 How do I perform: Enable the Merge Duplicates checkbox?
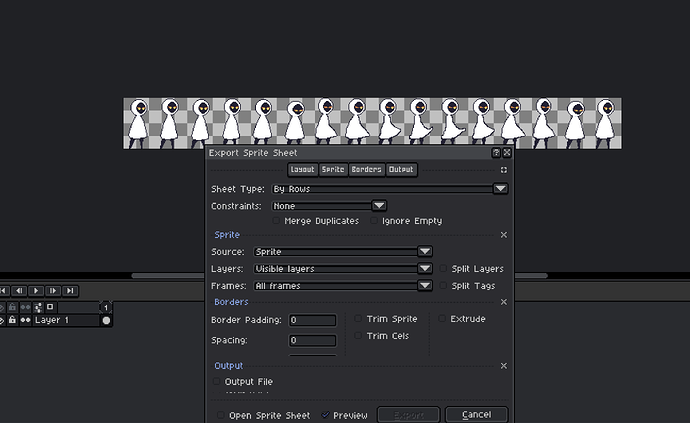pos(277,221)
